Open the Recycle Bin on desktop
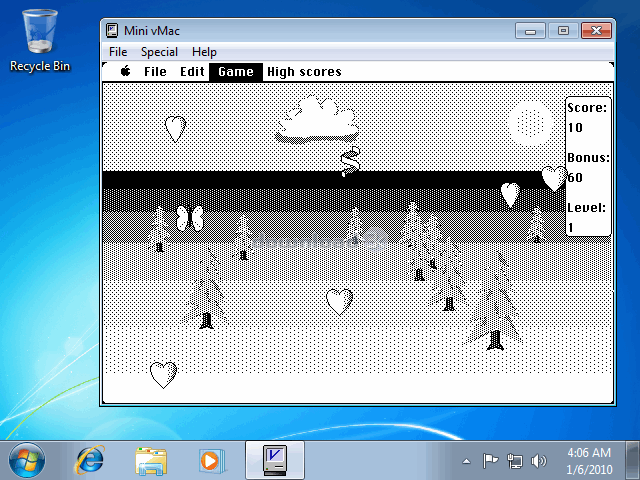Image resolution: width=640 pixels, height=480 pixels. (40, 41)
